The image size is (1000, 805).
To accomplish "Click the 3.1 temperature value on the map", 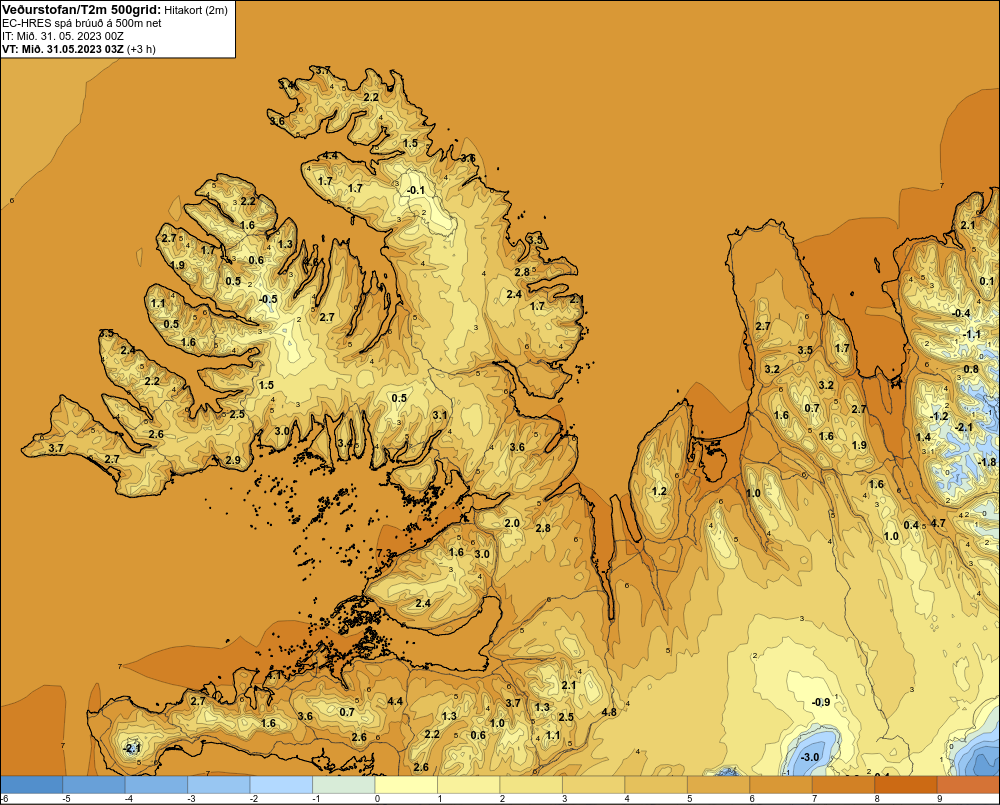I will 440,415.
